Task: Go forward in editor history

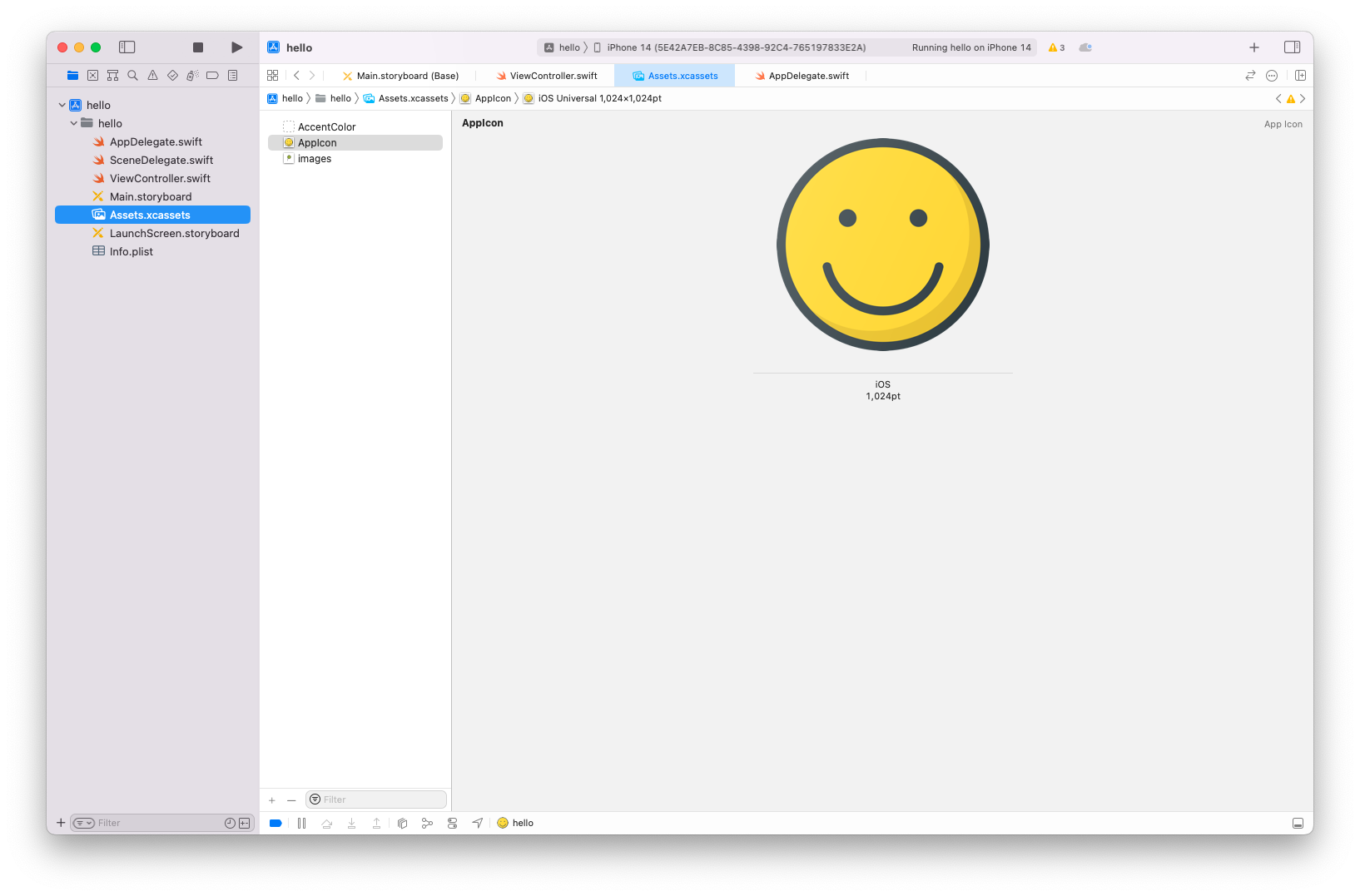Action: point(312,76)
